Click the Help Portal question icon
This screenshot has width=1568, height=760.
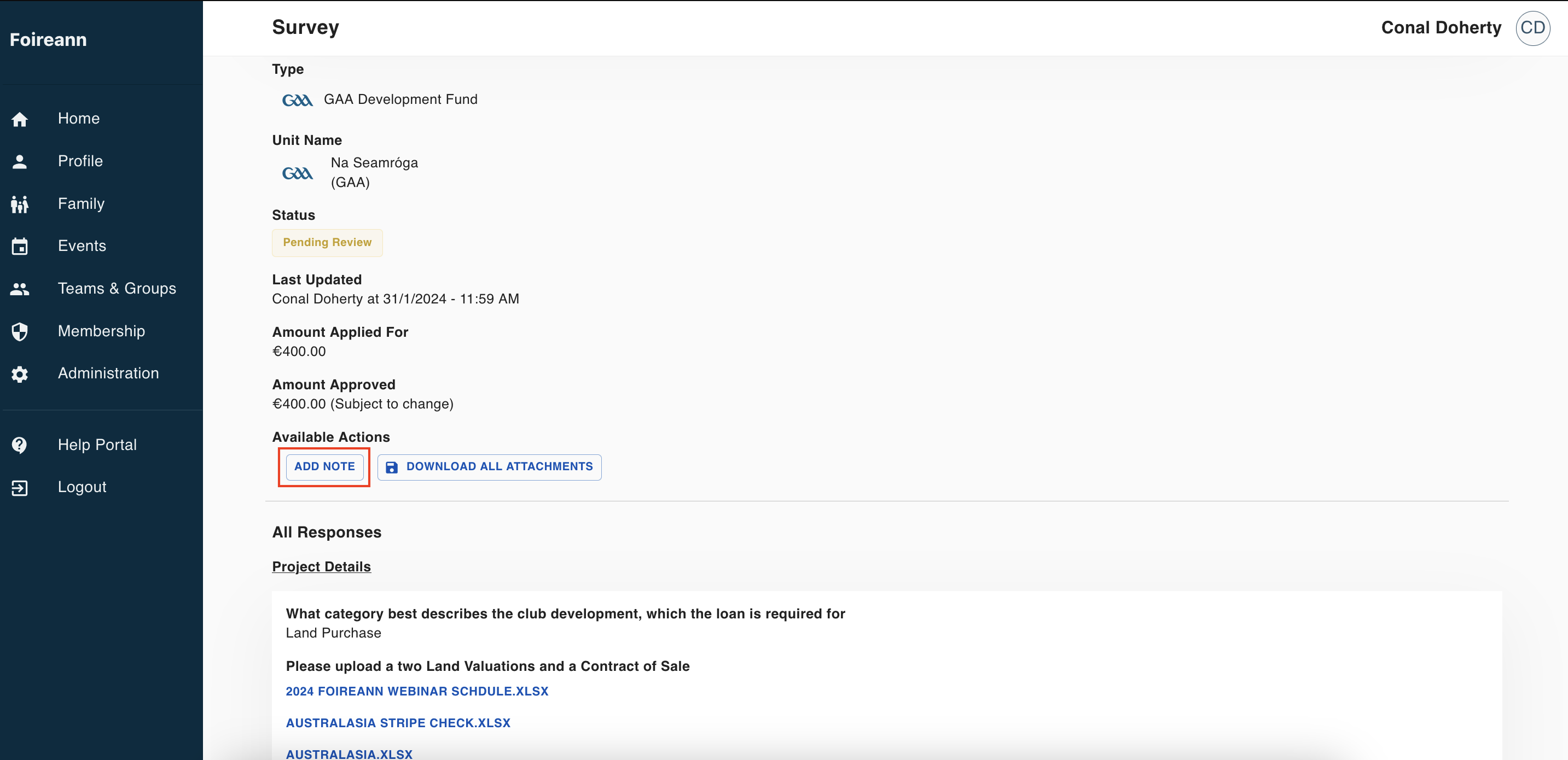[20, 445]
